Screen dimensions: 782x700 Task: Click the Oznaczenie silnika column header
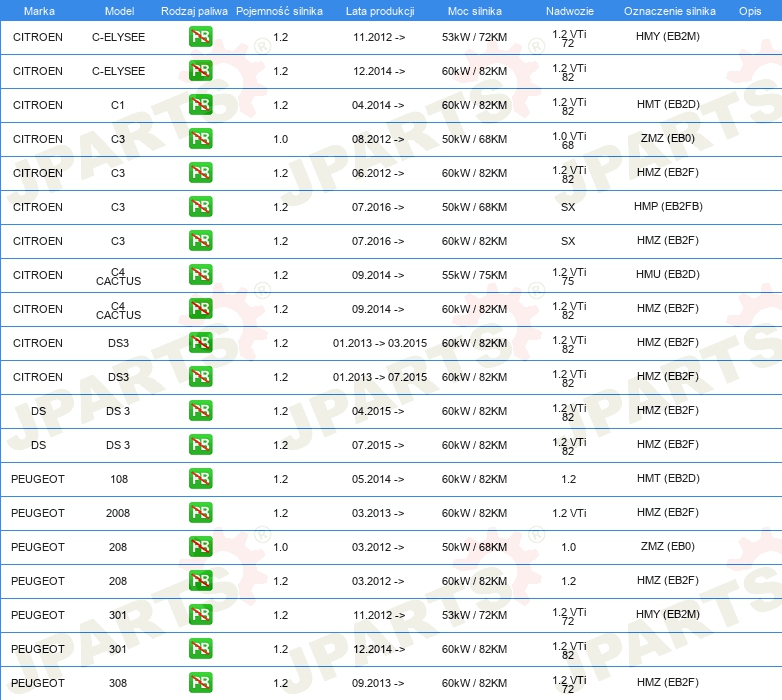670,11
